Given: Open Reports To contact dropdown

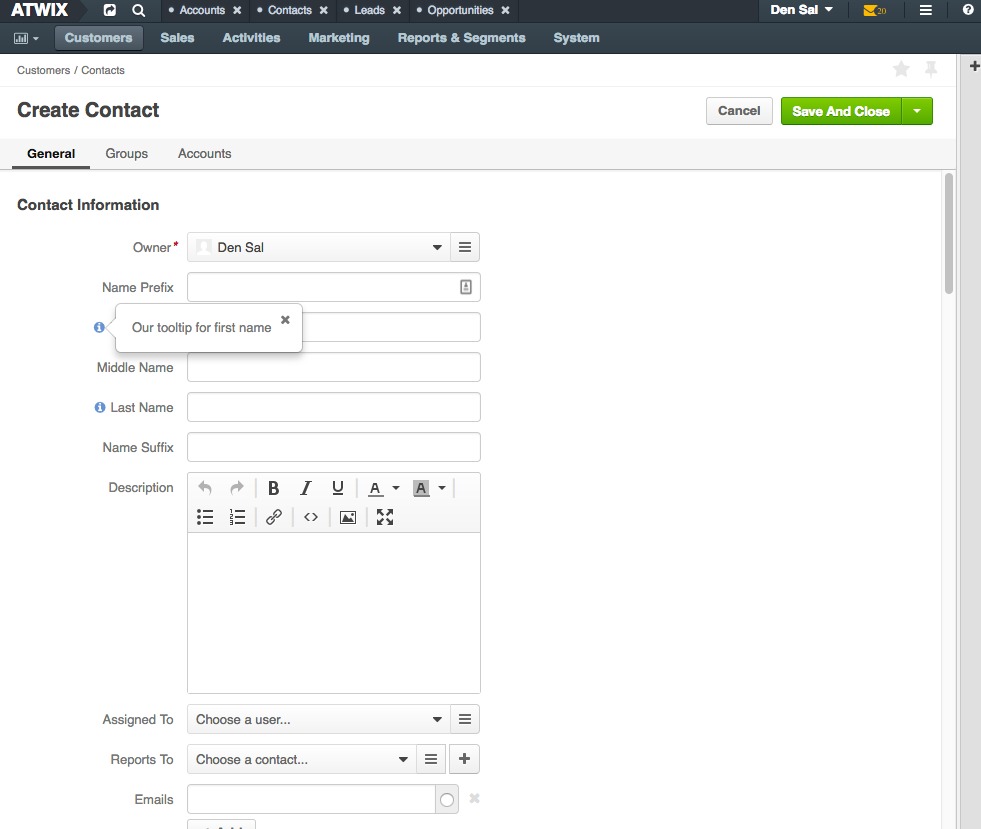Looking at the screenshot, I should [302, 760].
